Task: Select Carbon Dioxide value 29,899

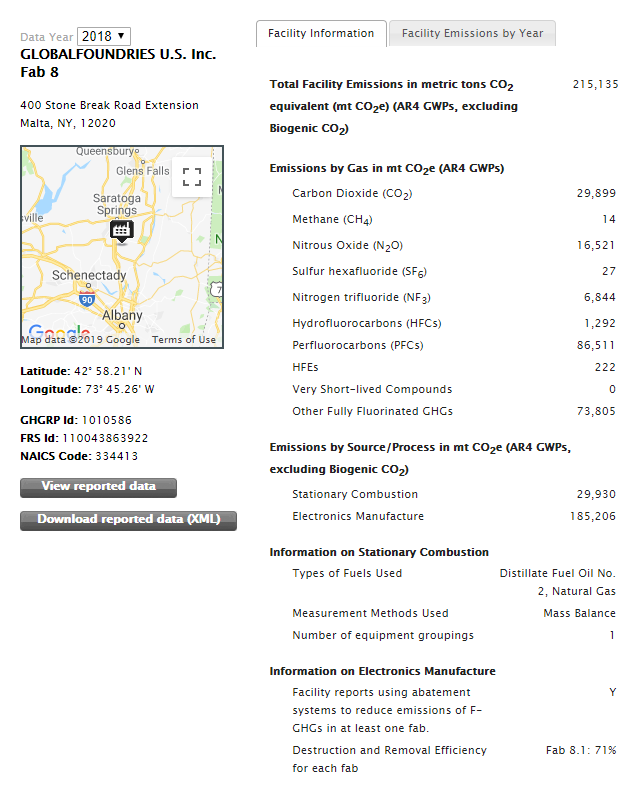Action: (596, 193)
